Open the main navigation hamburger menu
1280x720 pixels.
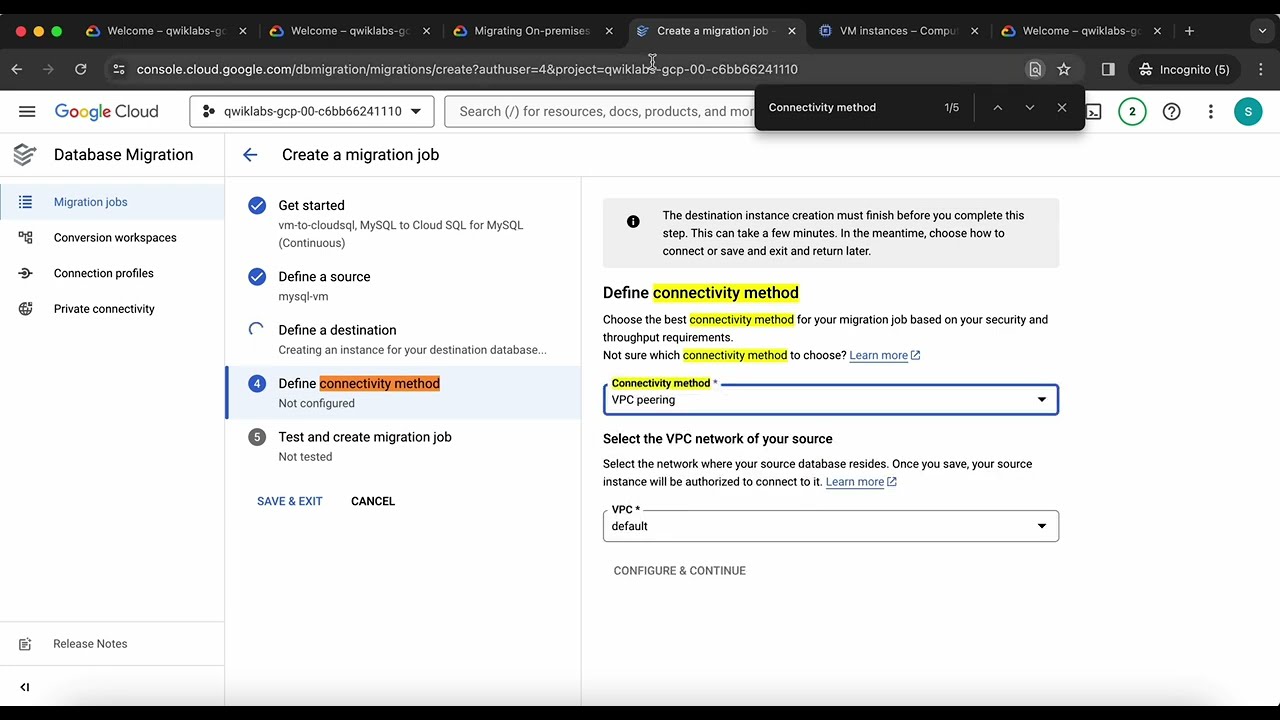point(27,111)
